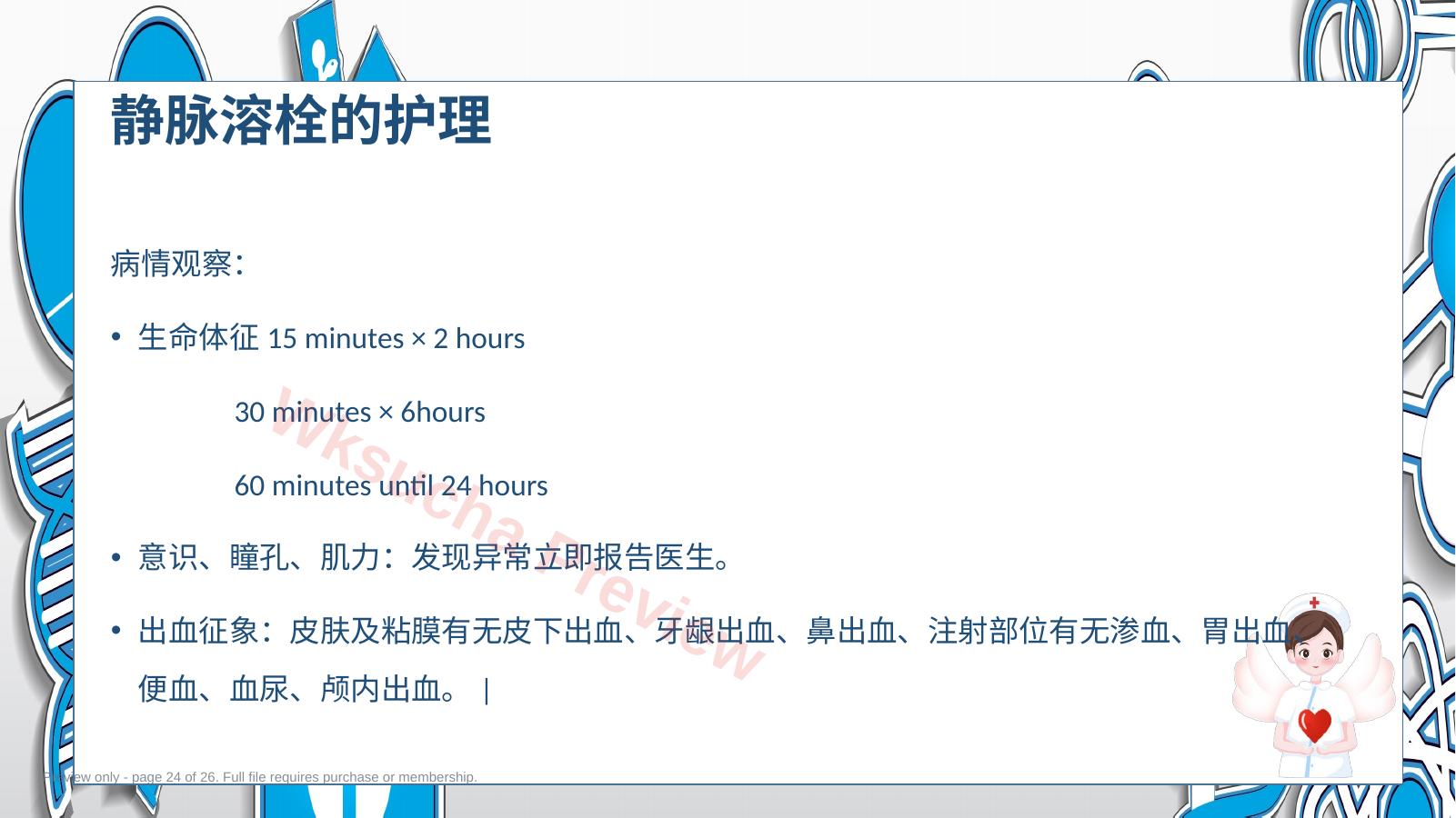Click the 意识、瞳孔、肌力 bullet text
Image resolution: width=1456 pixels, height=818 pixels.
pyautogui.click(x=435, y=556)
